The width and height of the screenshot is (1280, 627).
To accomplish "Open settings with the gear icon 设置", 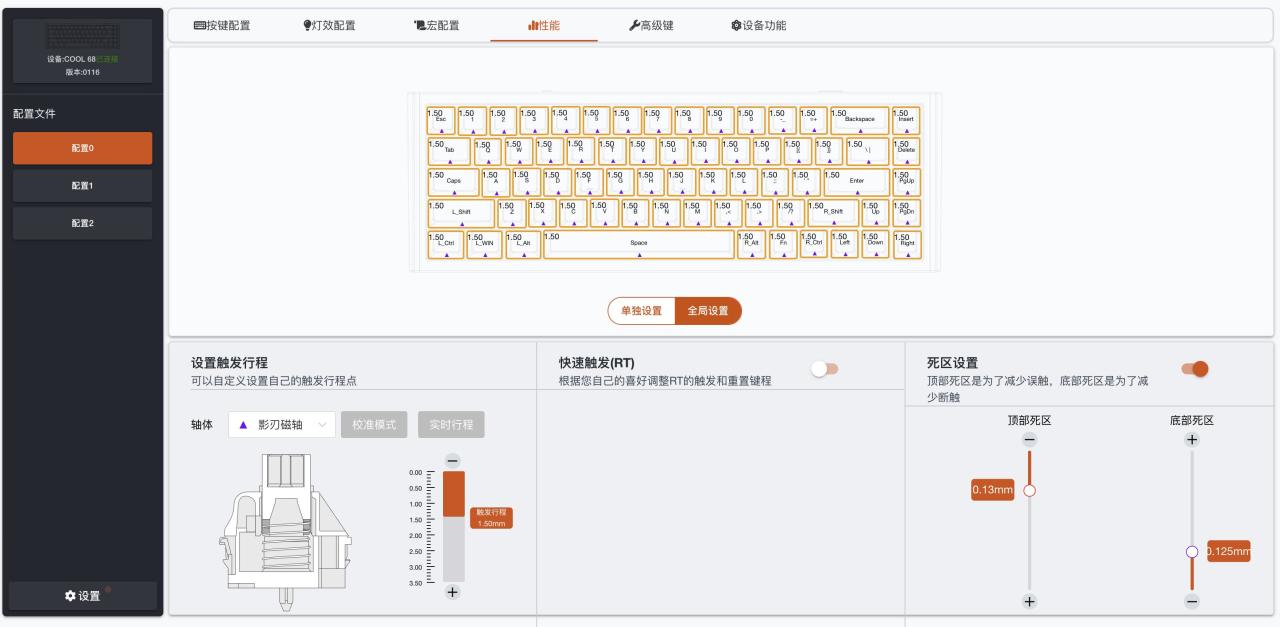I will point(83,595).
